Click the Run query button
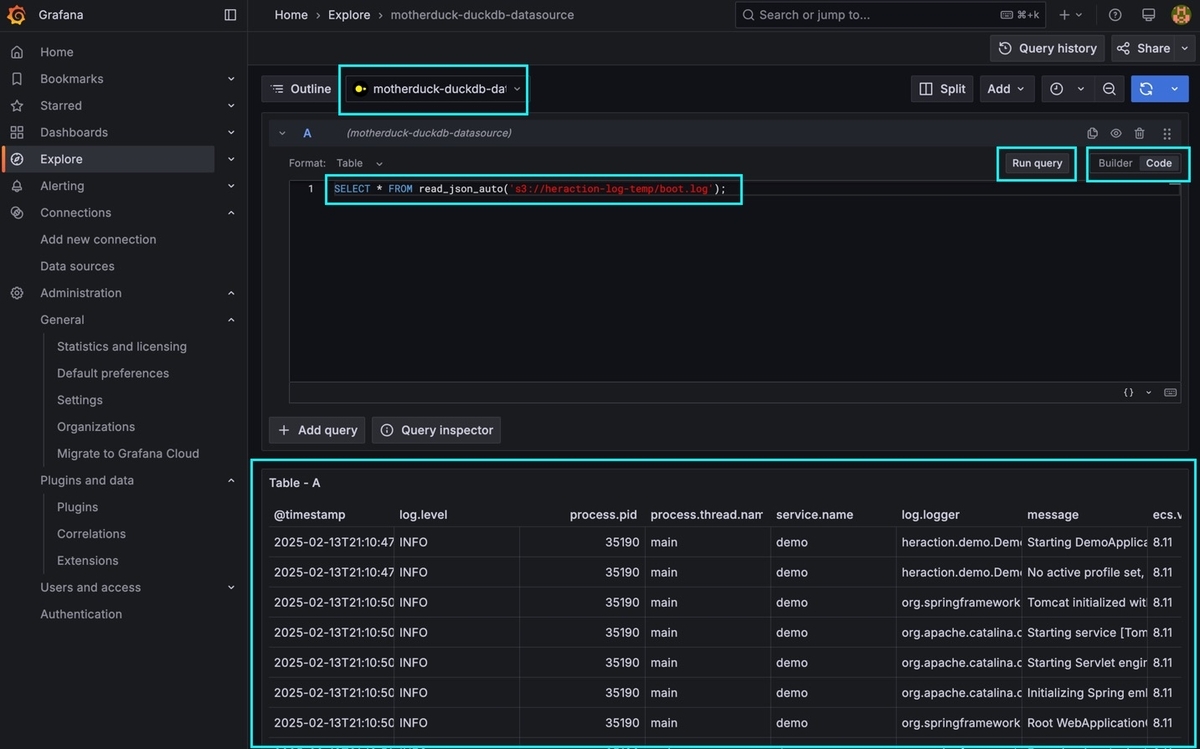Viewport: 1200px width, 749px height. [1037, 163]
